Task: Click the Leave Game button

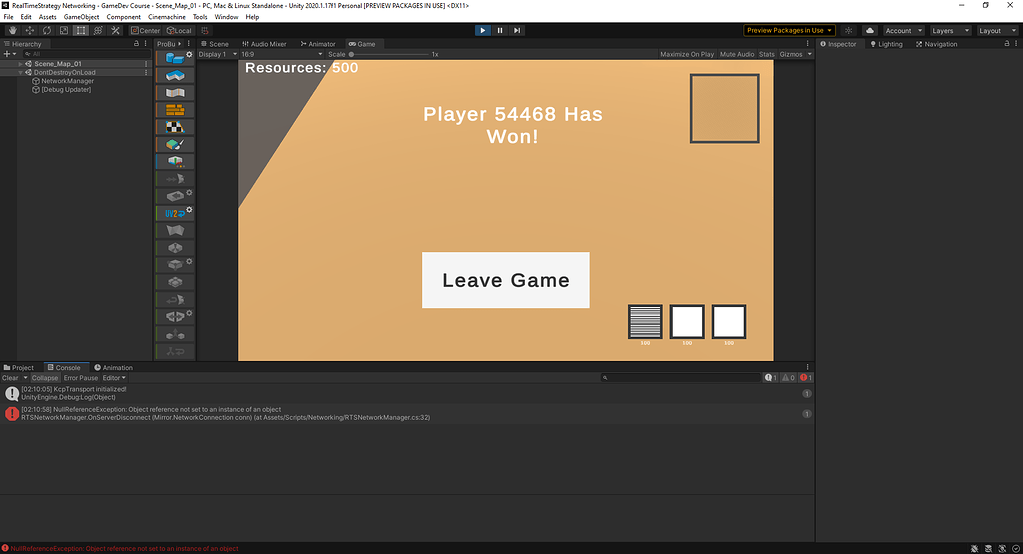Action: [506, 280]
